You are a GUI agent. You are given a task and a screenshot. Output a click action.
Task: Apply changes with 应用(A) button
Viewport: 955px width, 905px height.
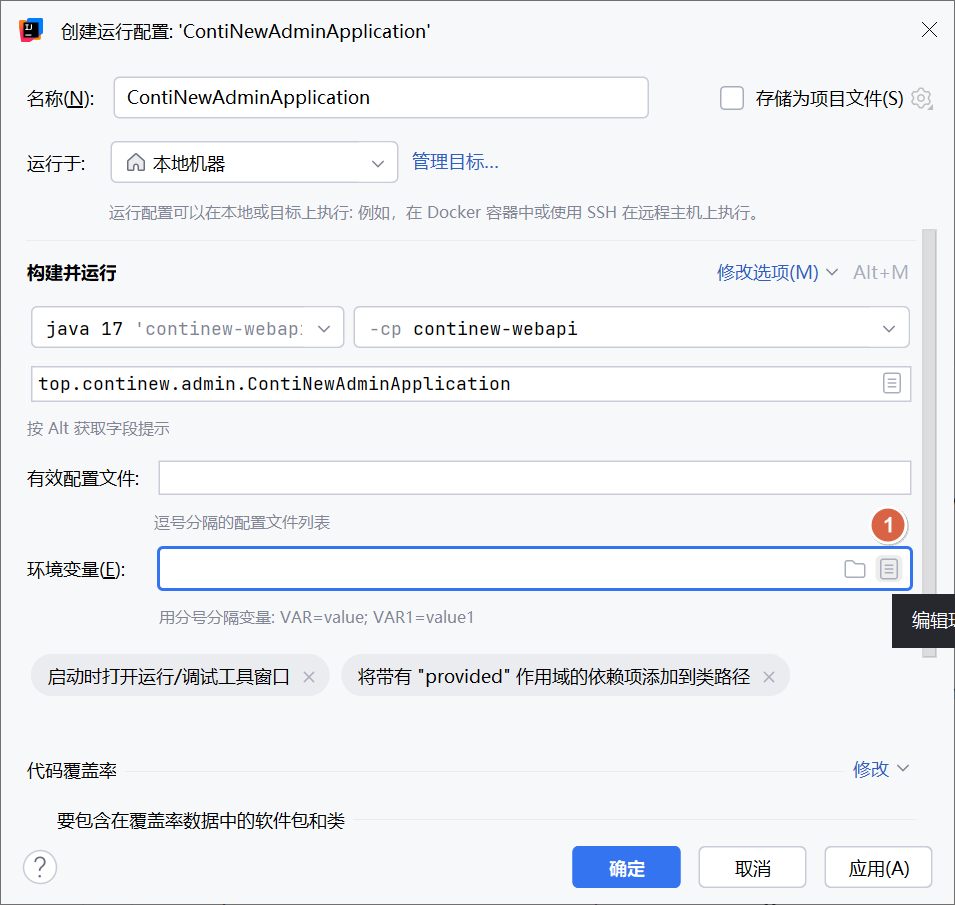pyautogui.click(x=878, y=867)
